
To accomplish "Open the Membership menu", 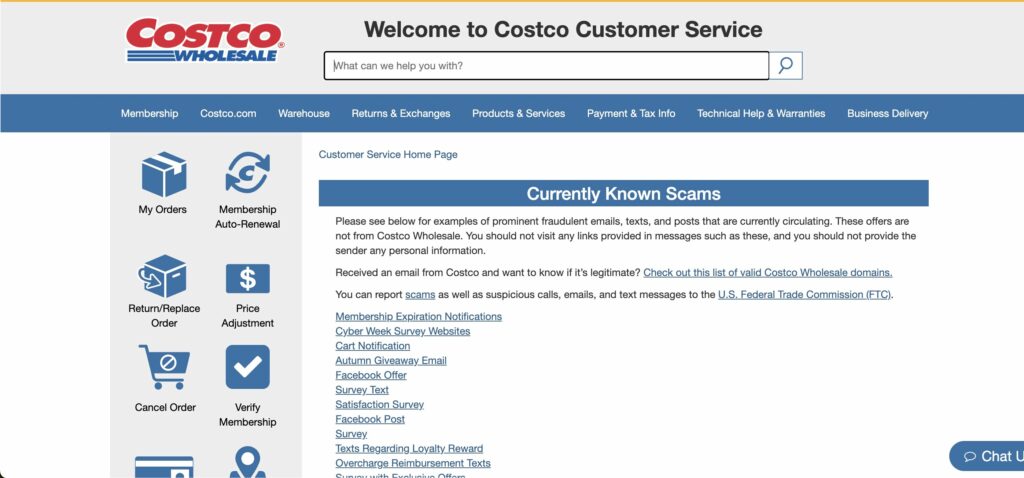I will (x=150, y=113).
